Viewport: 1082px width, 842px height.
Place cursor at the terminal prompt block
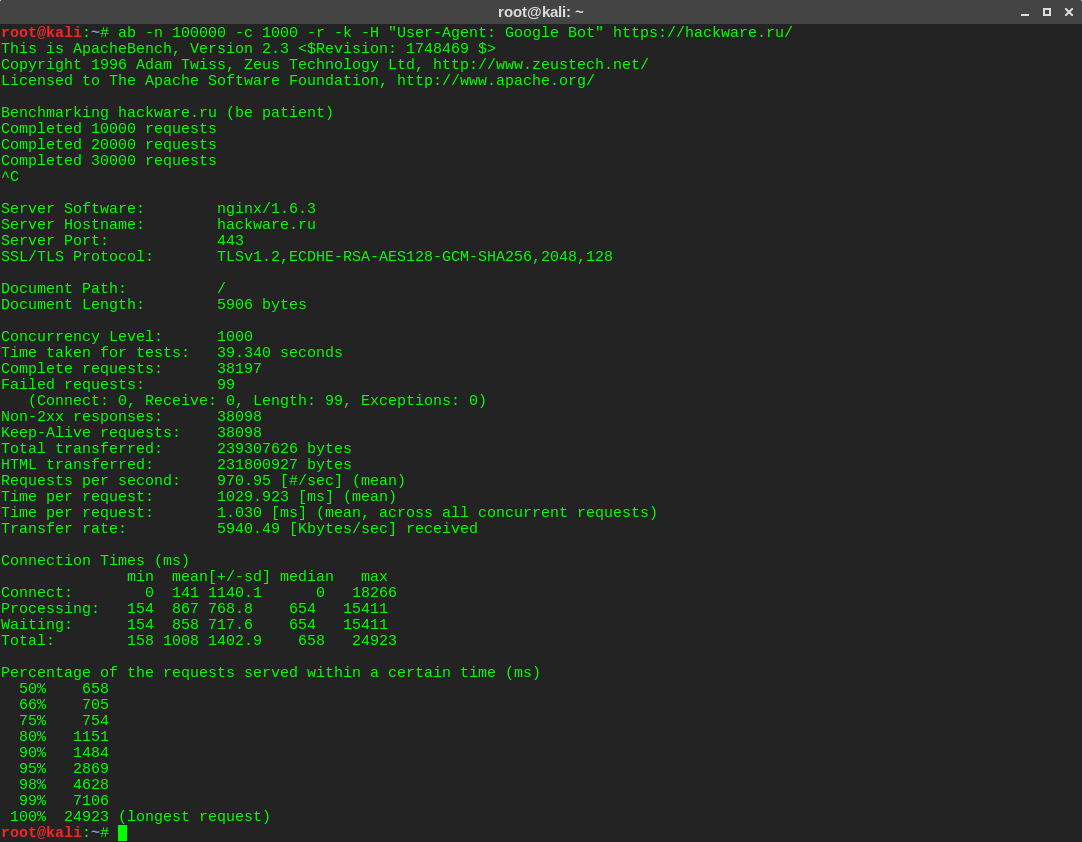122,831
